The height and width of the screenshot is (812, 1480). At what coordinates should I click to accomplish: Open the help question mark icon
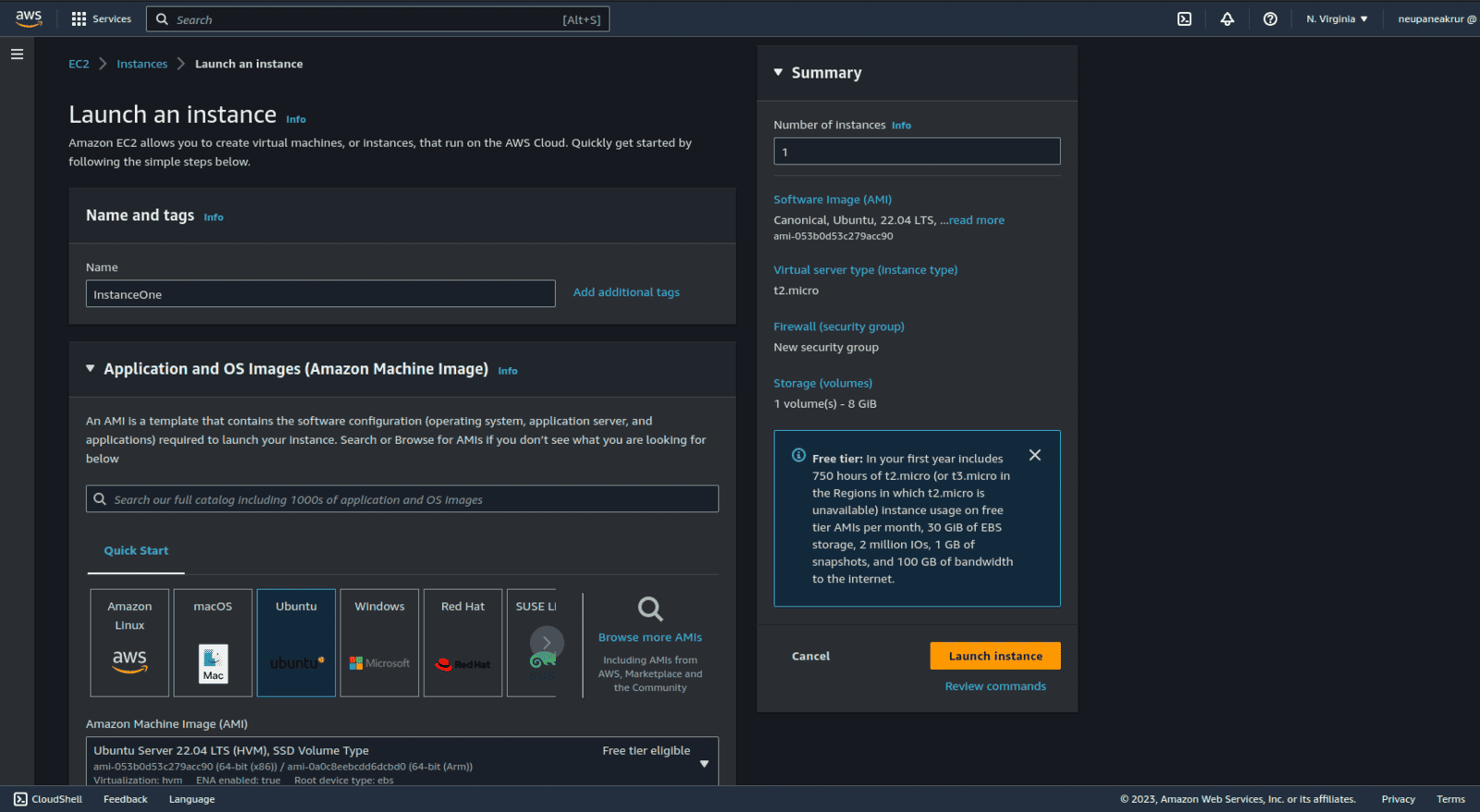coord(1270,18)
